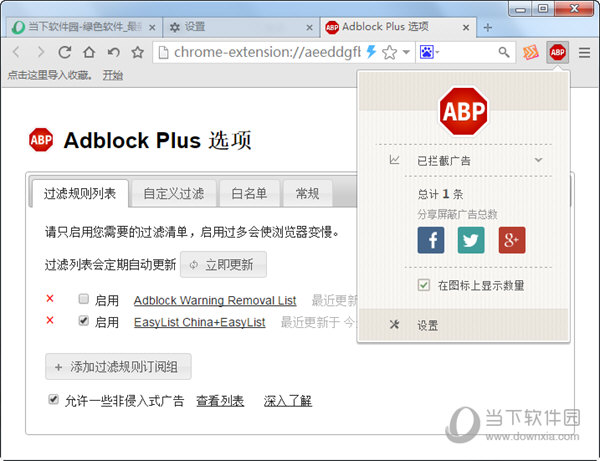Share blocked count on Google Plus
The width and height of the screenshot is (600, 461).
pos(512,240)
